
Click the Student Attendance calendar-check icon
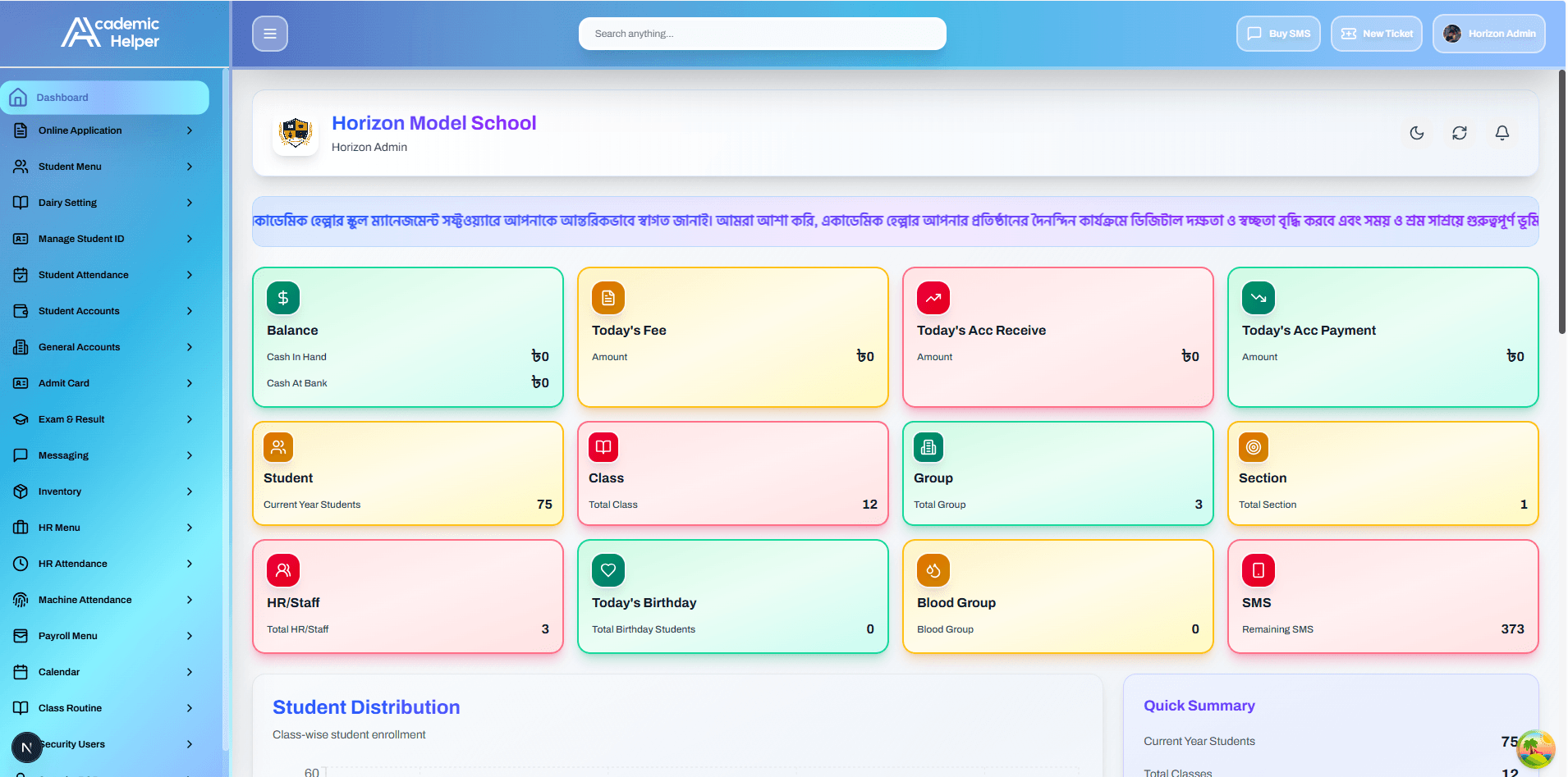point(21,275)
